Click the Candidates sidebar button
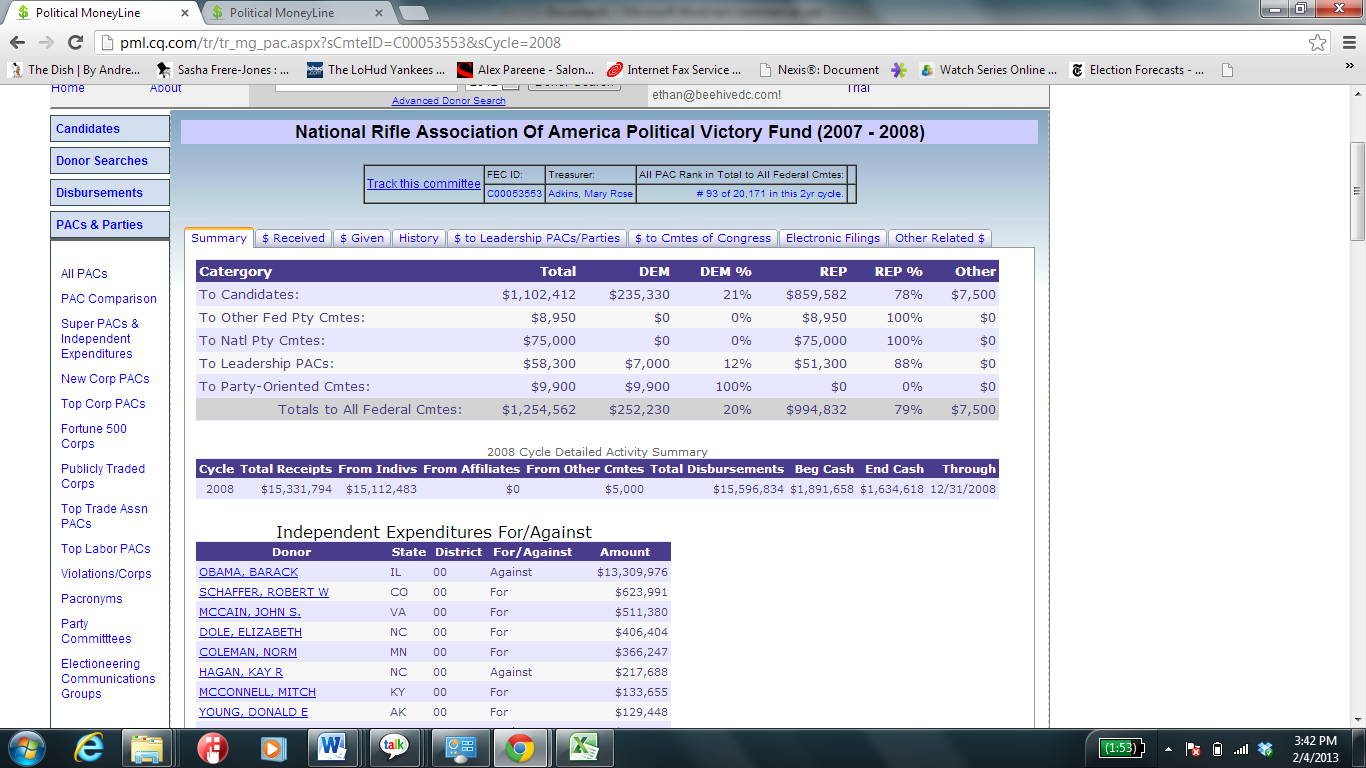This screenshot has width=1366, height=768. click(x=110, y=129)
